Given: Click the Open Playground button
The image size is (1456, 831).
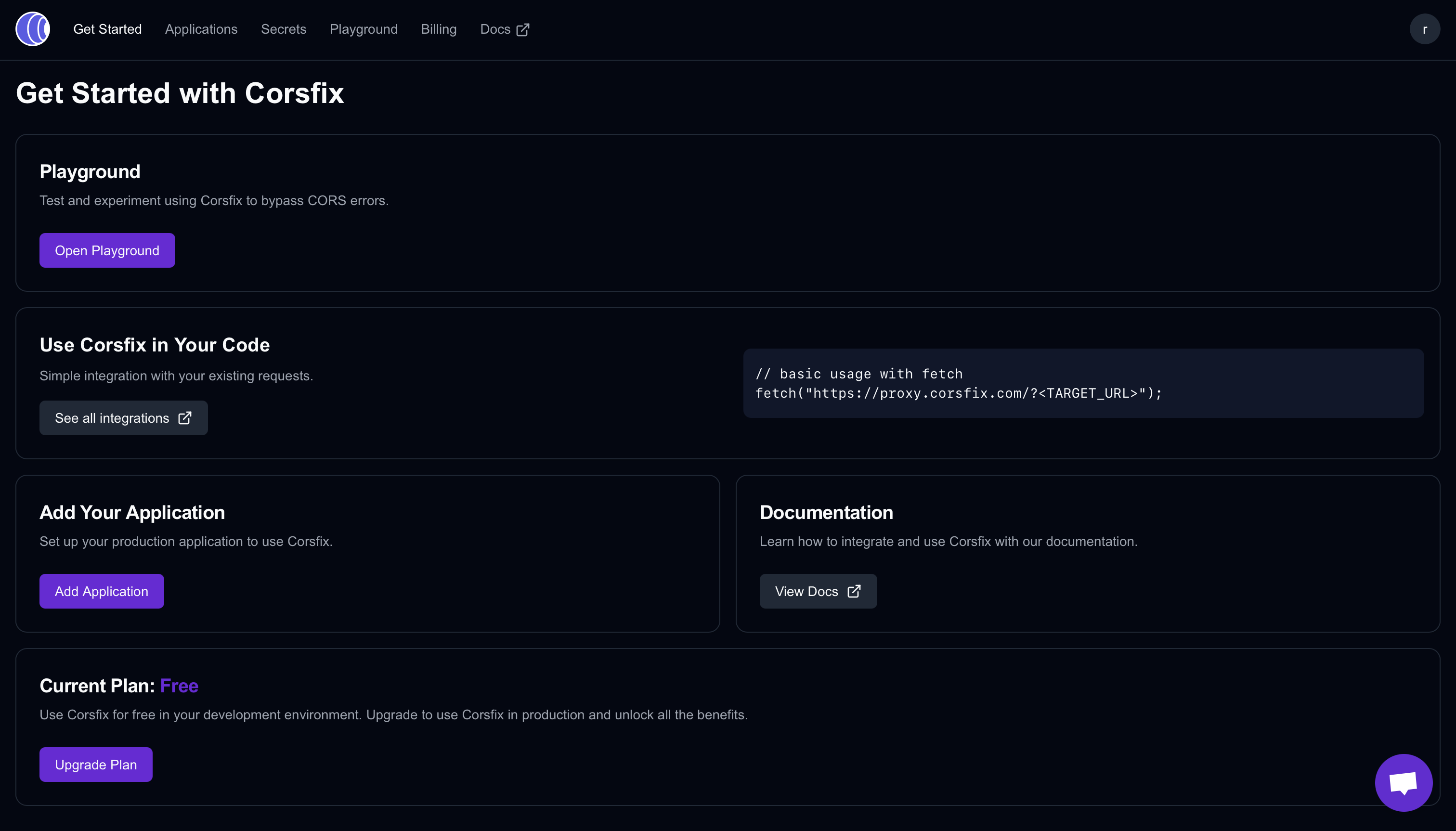Looking at the screenshot, I should 107,250.
